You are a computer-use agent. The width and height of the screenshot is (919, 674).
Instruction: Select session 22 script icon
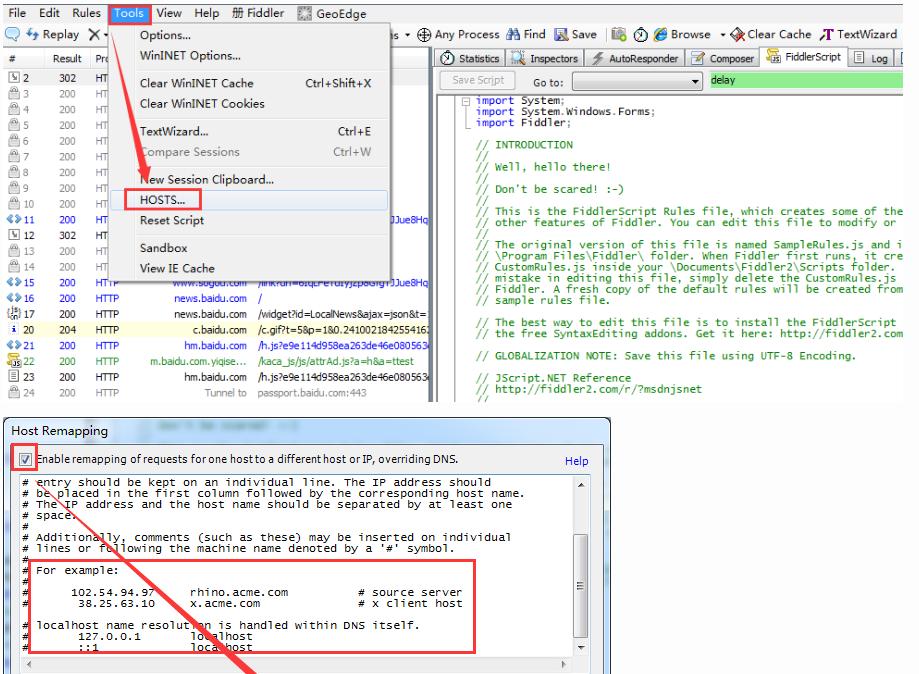14,361
